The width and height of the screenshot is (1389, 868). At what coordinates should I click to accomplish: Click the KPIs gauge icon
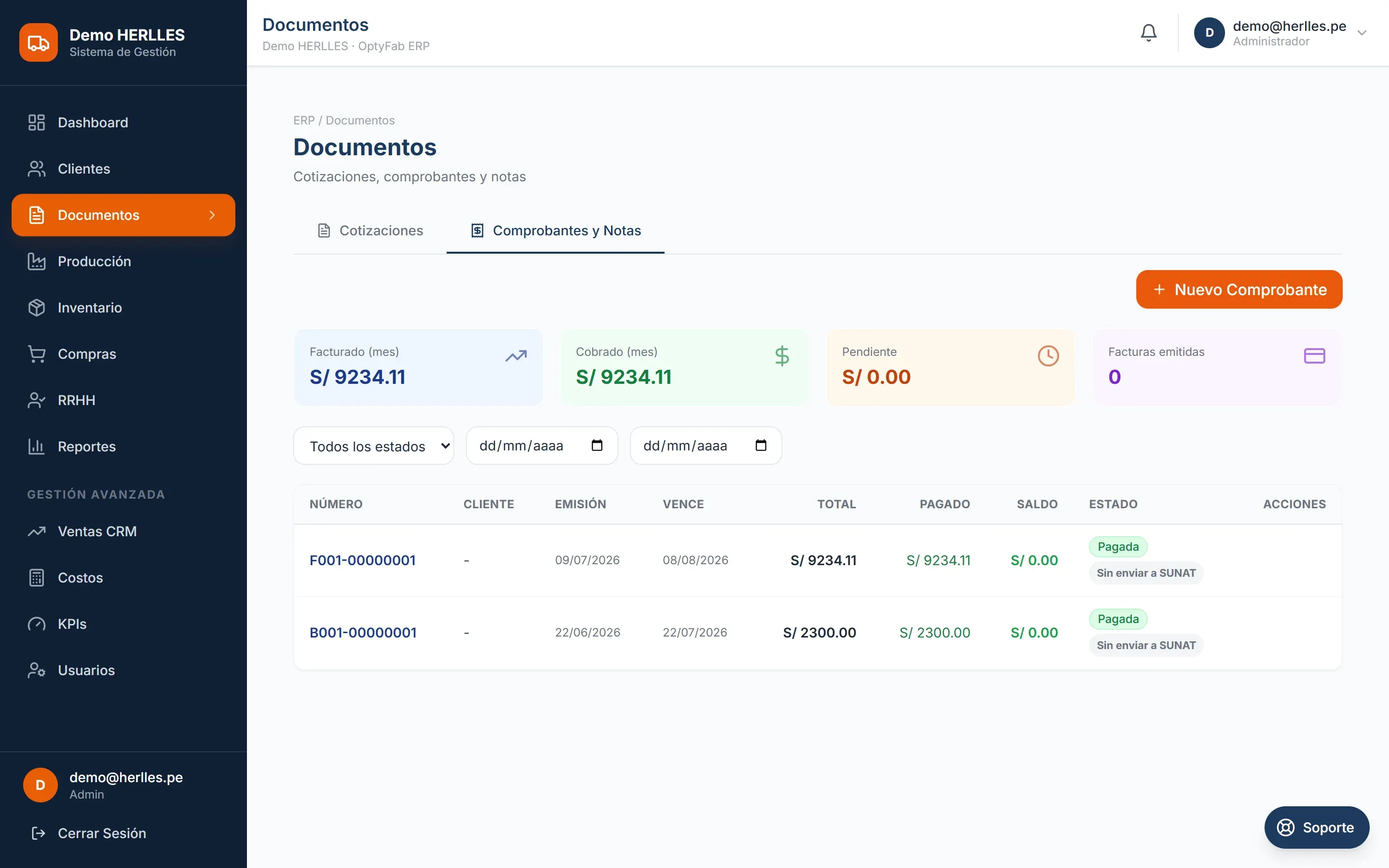[x=37, y=624]
